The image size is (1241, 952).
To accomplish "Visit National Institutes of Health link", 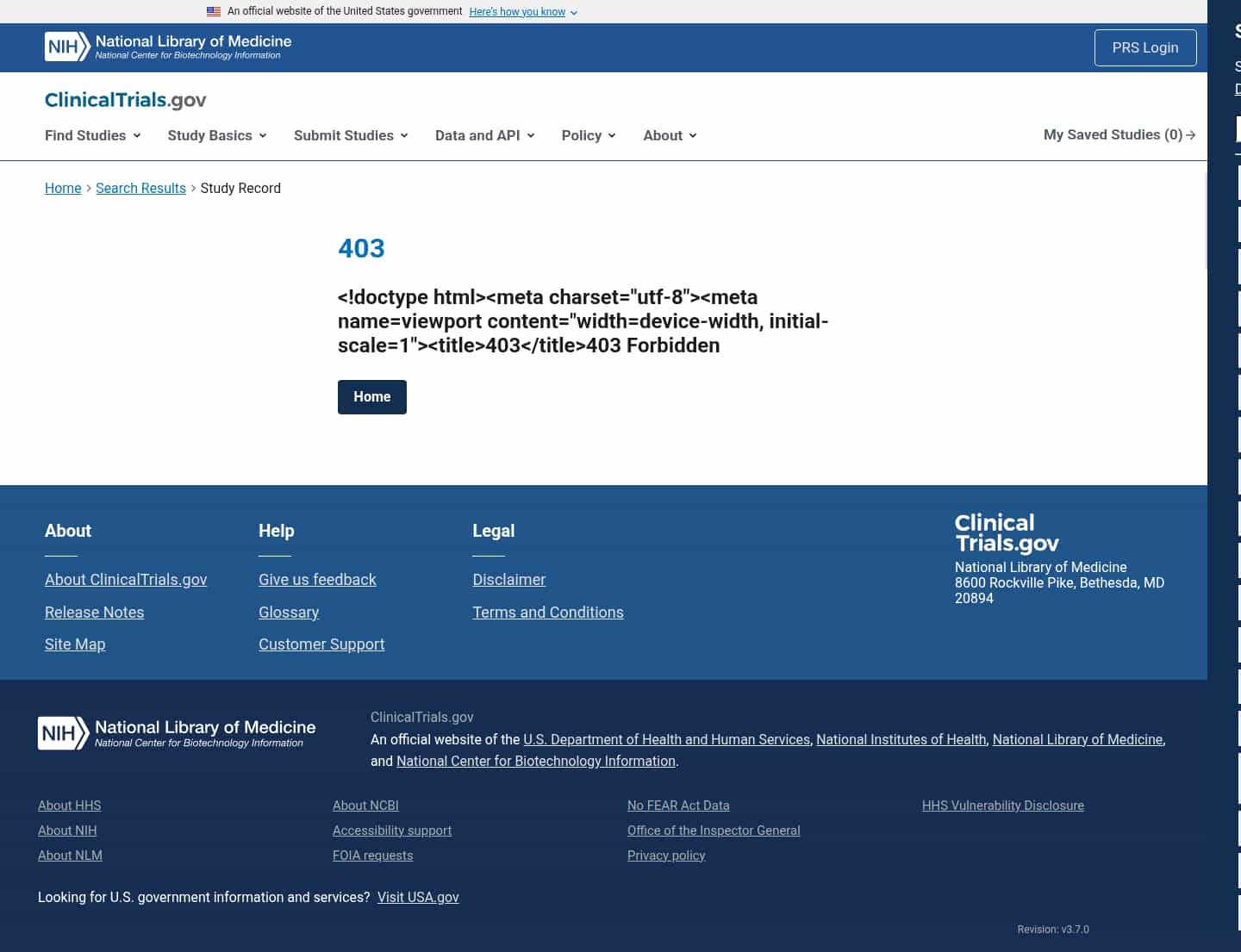I will point(901,739).
